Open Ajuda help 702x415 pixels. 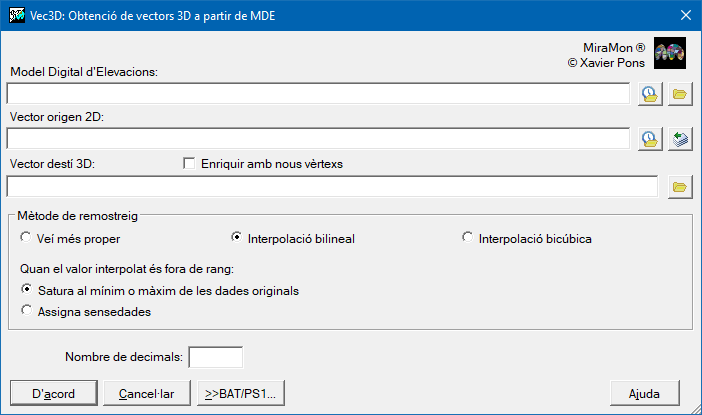[x=644, y=392]
